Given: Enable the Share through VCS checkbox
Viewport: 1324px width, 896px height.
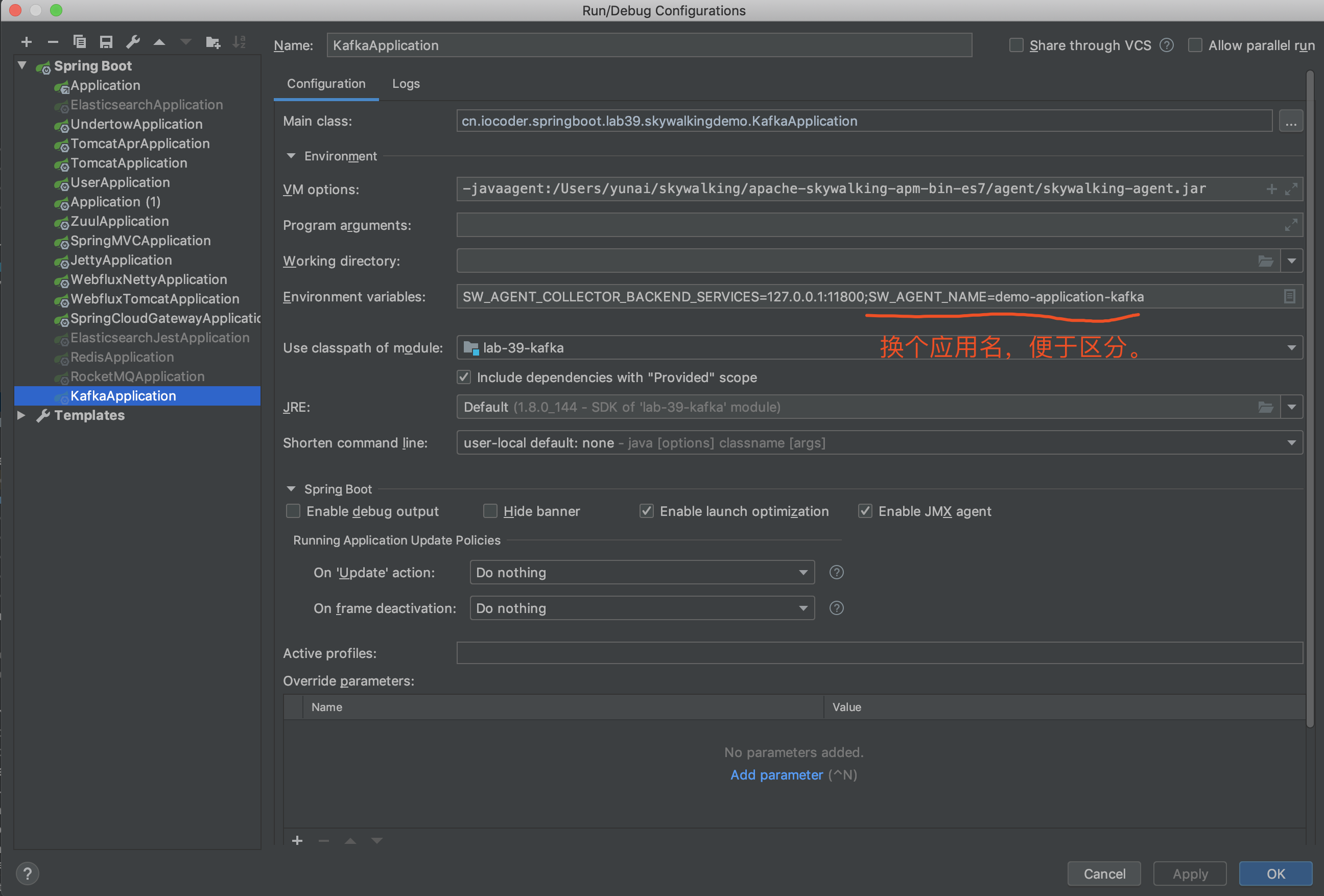Looking at the screenshot, I should click(1016, 45).
